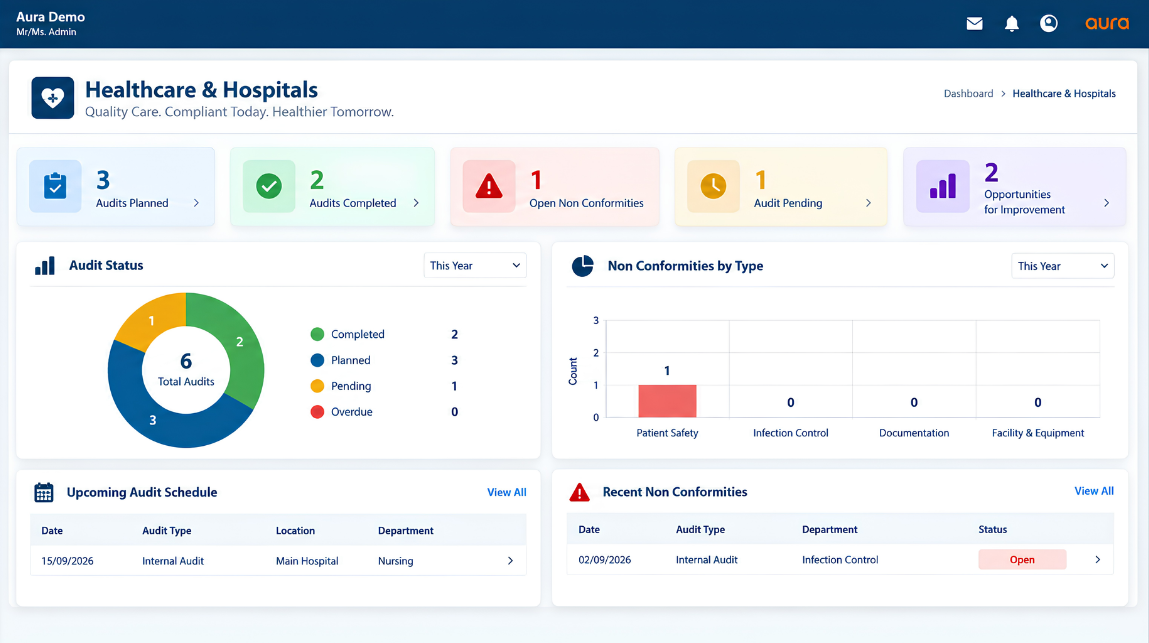Open the Audit Status This Year dropdown
This screenshot has width=1149, height=643.
click(x=475, y=265)
